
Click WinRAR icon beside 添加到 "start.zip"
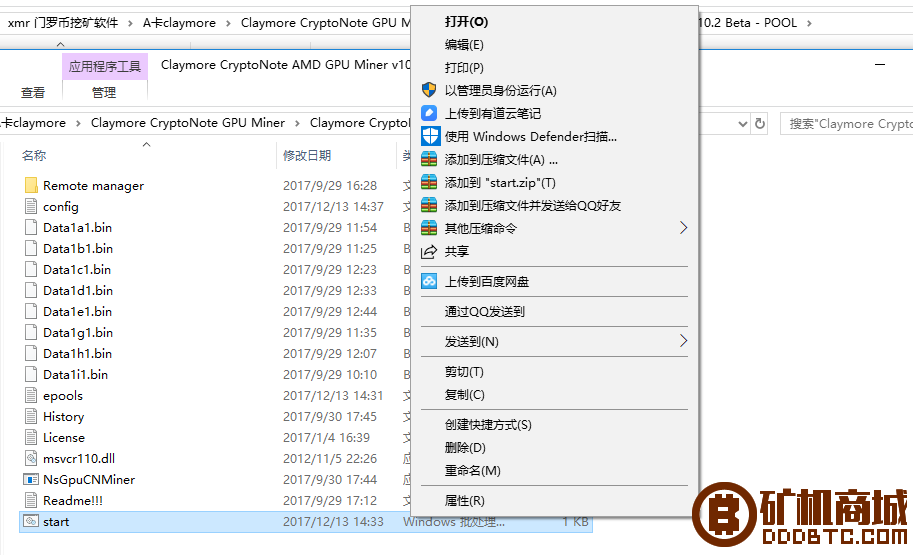[x=429, y=182]
